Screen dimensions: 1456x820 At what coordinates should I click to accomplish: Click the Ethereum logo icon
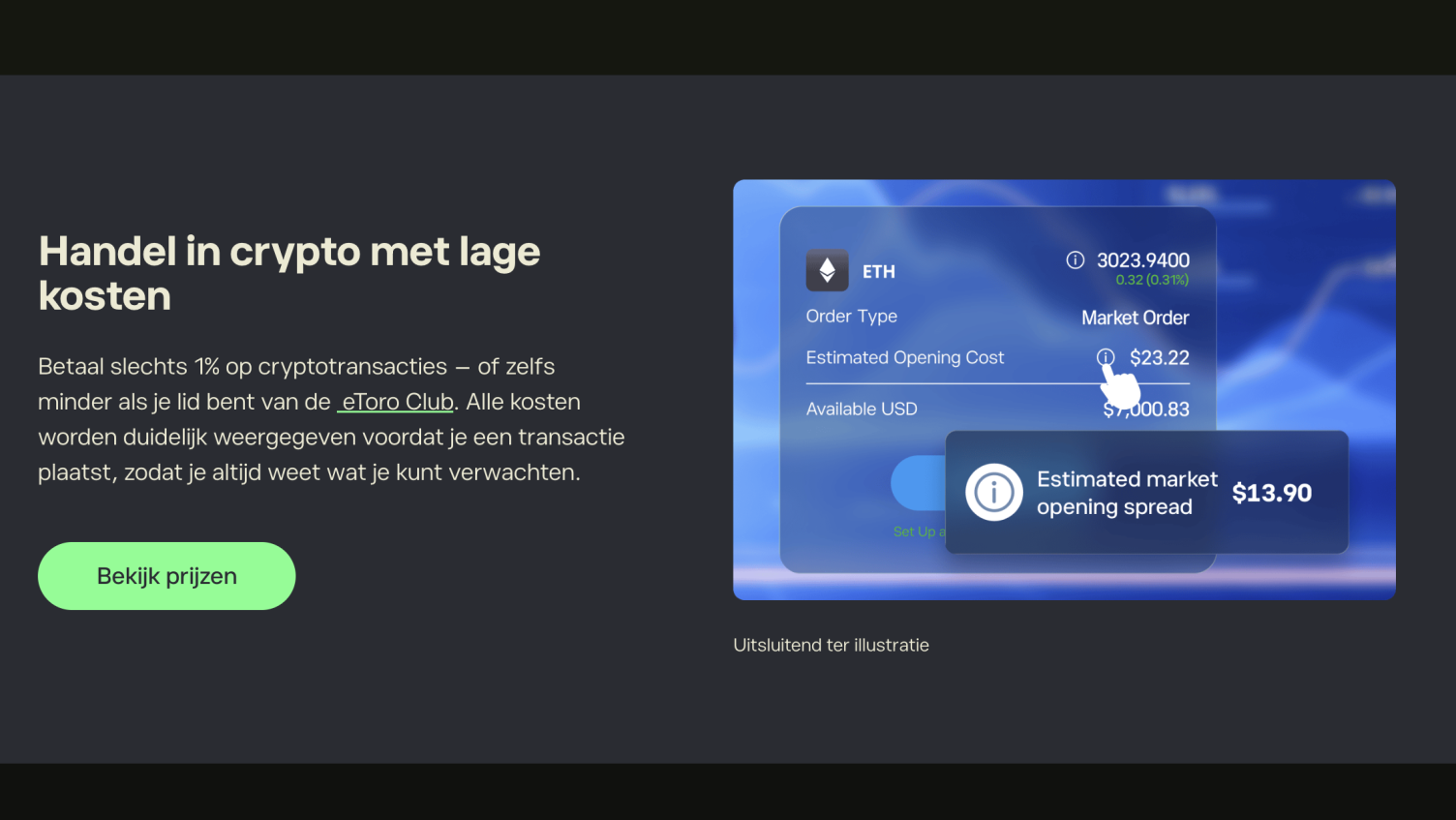828,271
